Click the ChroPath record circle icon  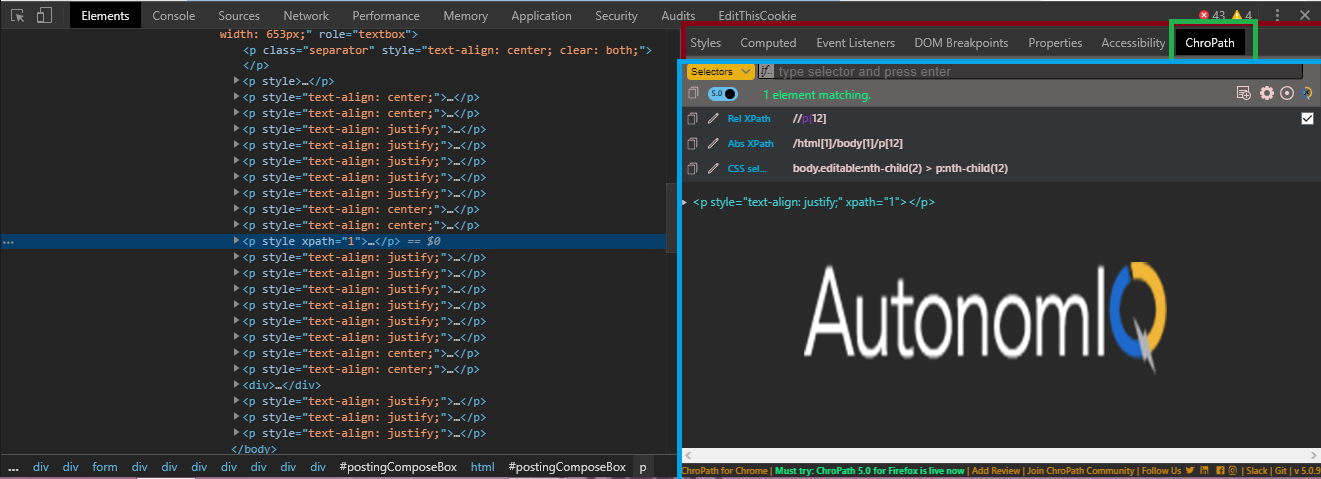1287,93
